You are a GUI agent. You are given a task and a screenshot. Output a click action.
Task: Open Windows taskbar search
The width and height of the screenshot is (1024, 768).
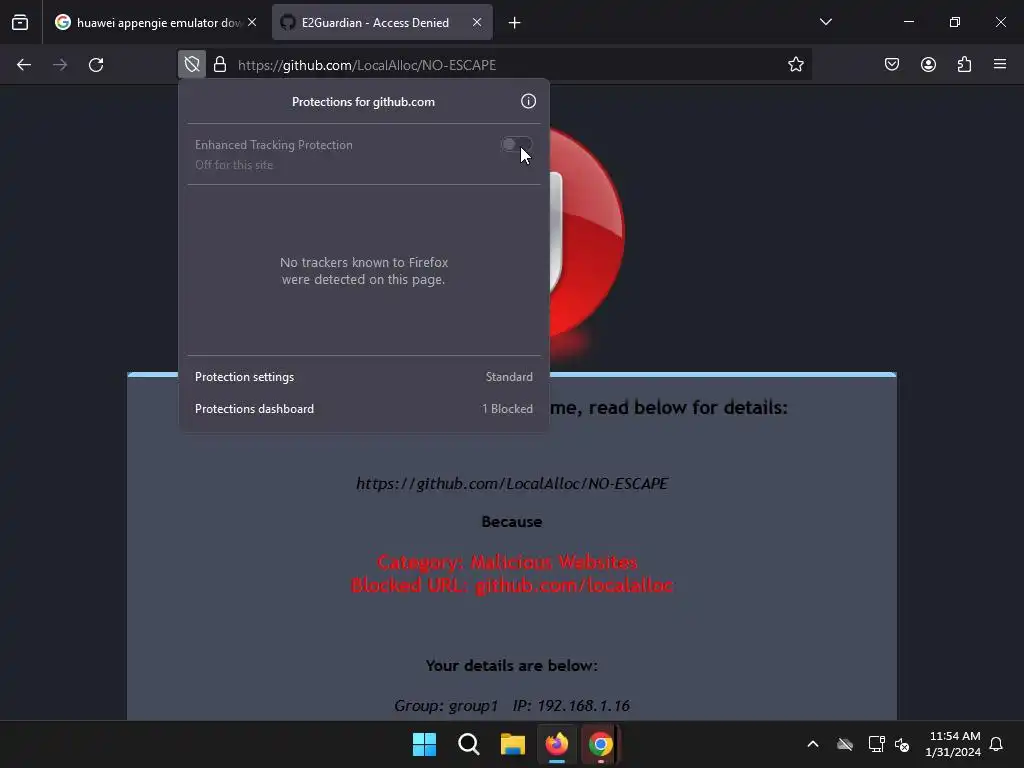point(469,744)
